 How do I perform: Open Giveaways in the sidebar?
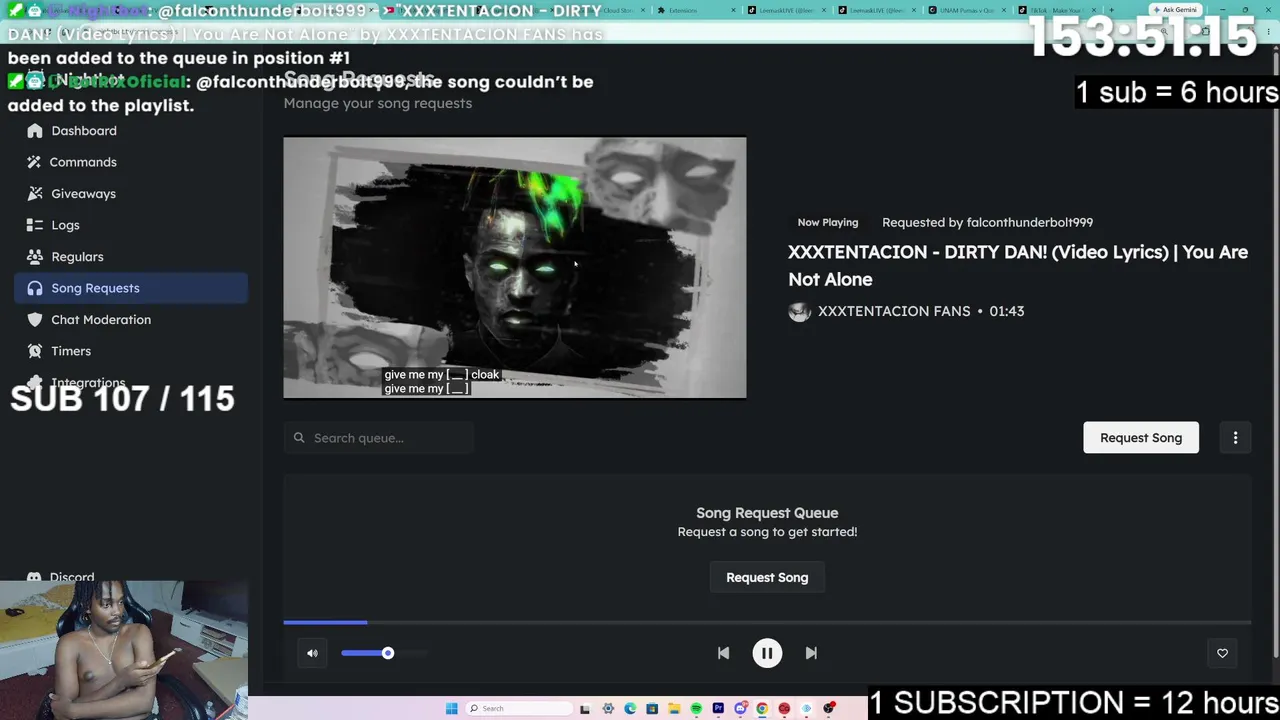coord(131,194)
